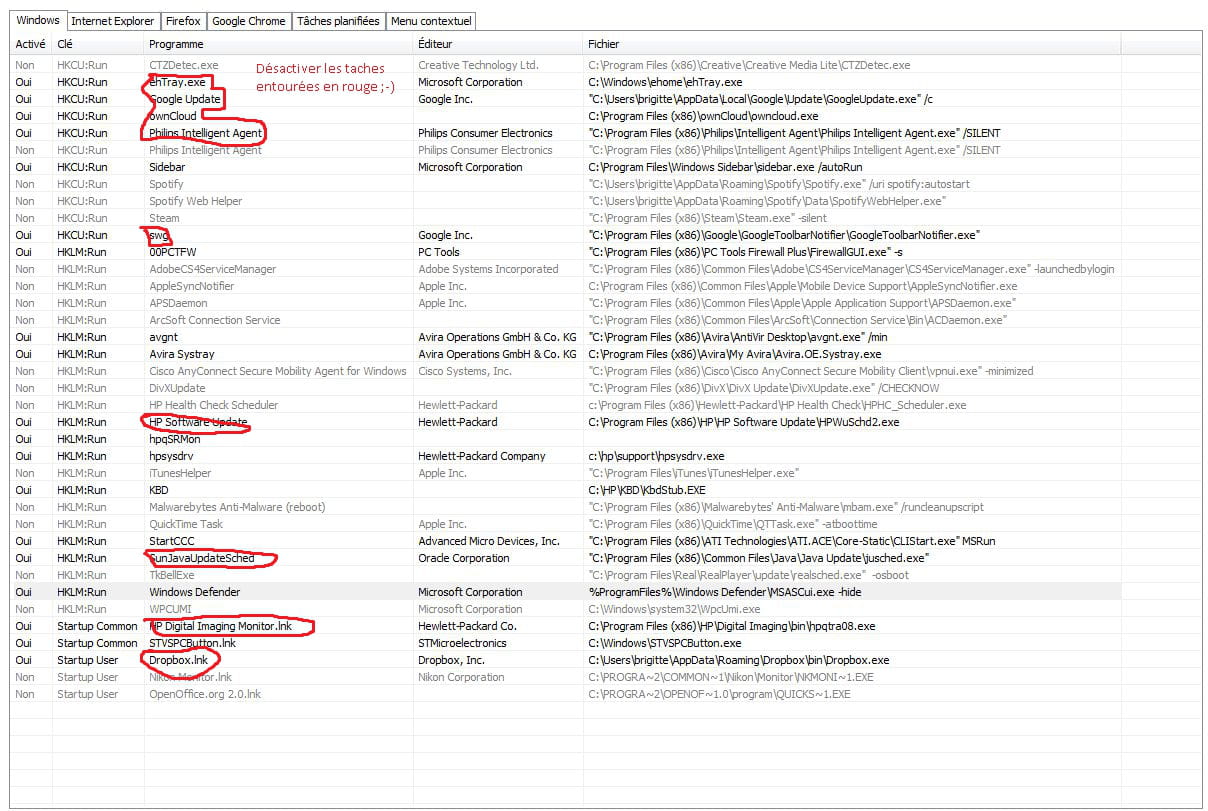Click the C:\Windows\system32\WpcUmi.exe file path

coord(674,609)
